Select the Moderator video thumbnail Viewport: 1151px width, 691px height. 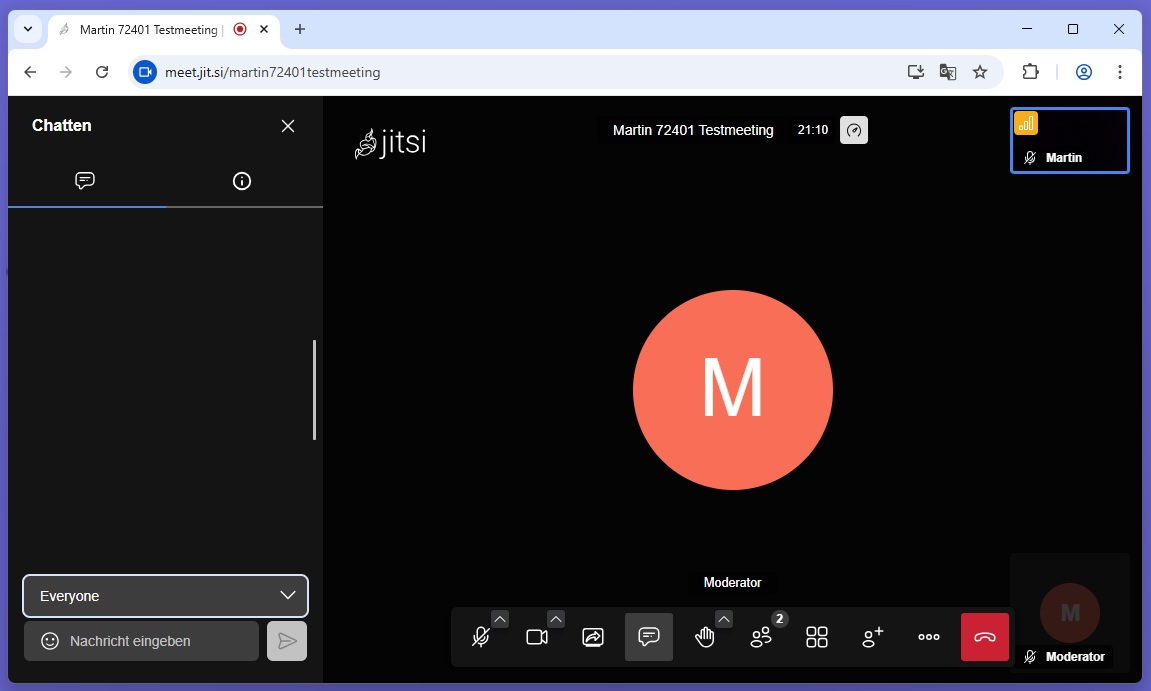pyautogui.click(x=1070, y=612)
